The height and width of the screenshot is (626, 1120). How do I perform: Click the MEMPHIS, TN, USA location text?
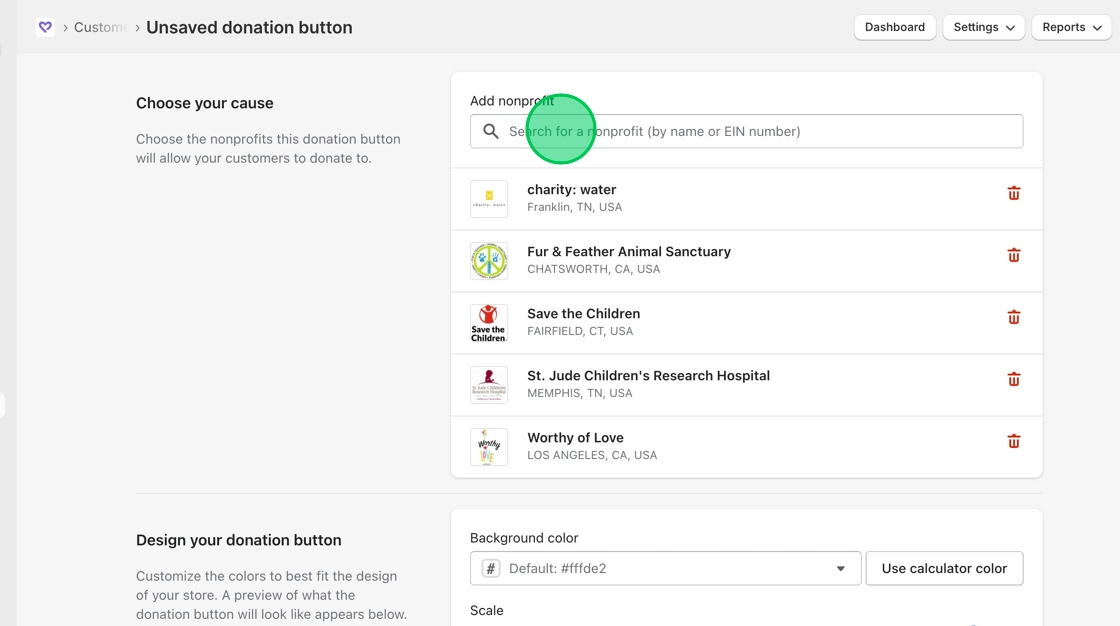click(x=579, y=393)
